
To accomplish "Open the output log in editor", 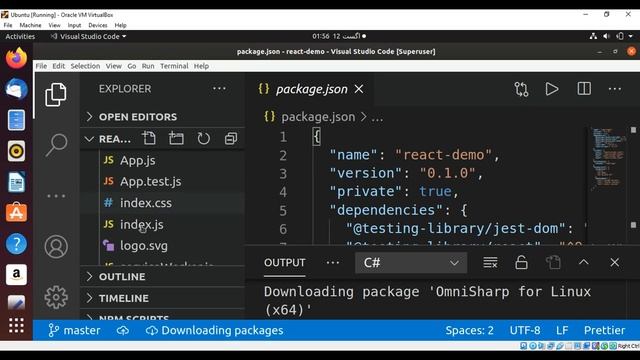I will pyautogui.click(x=553, y=262).
